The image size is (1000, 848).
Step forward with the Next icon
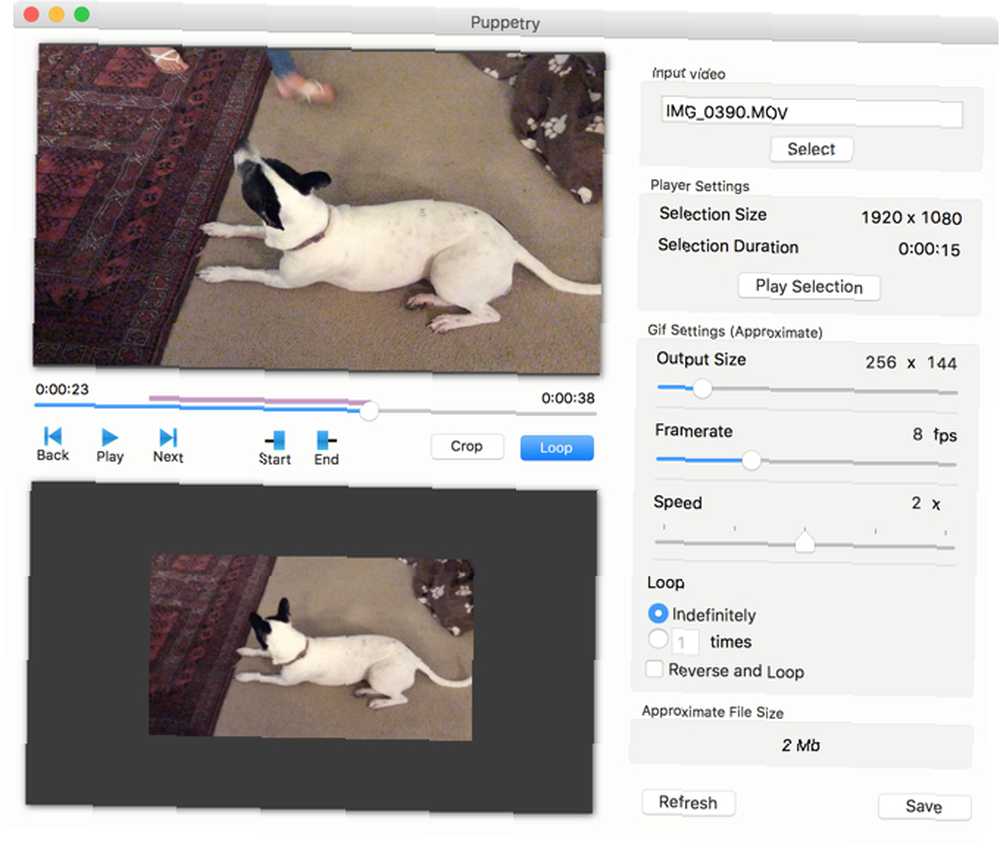coord(168,437)
